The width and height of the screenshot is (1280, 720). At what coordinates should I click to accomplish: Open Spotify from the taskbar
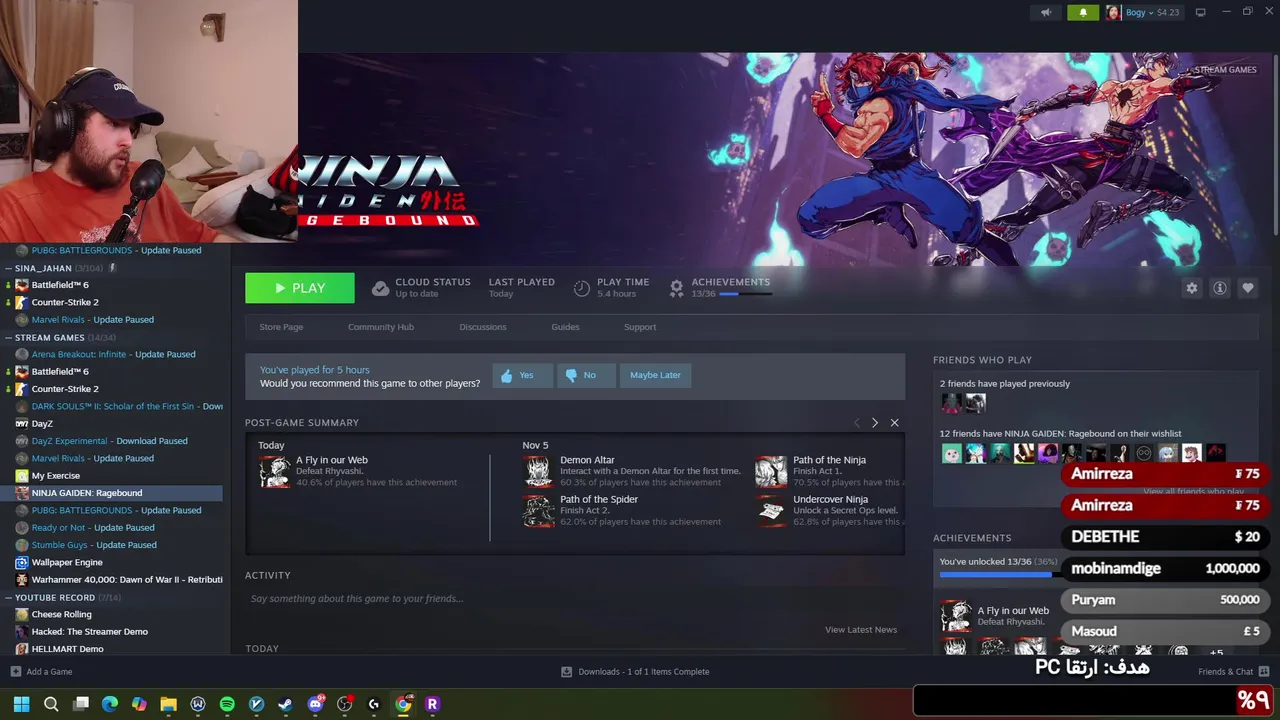(227, 704)
